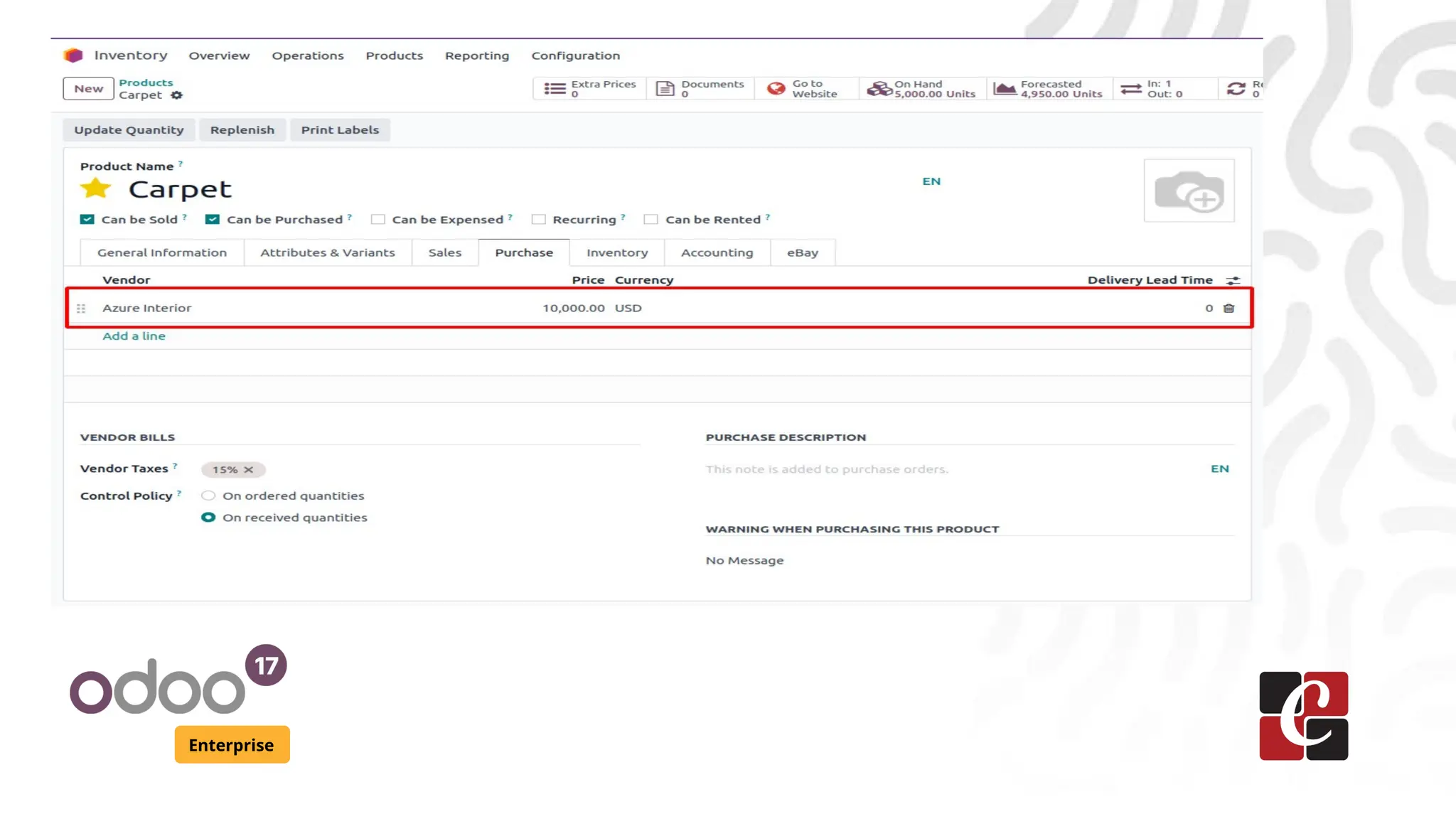Screen dimensions: 1456x819
Task: Remove the 15% vendor tax tag
Action: pyautogui.click(x=249, y=470)
